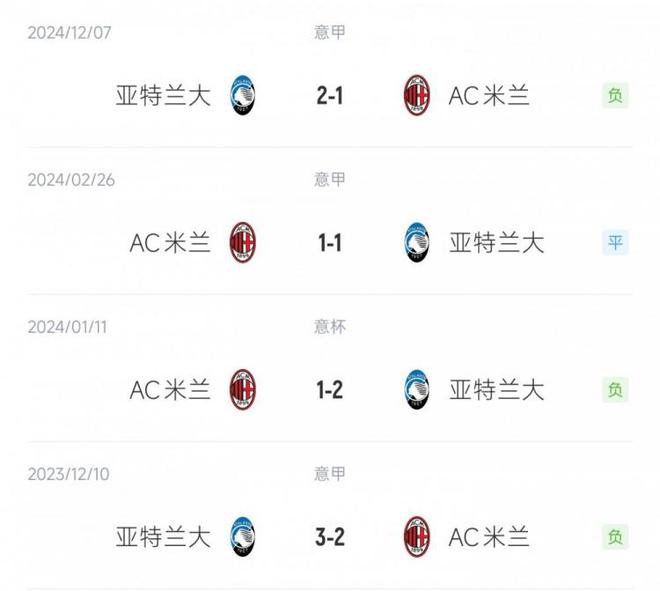
Task: Click AC Milan's crest in the 2023/12/10 match
Action: tap(417, 537)
